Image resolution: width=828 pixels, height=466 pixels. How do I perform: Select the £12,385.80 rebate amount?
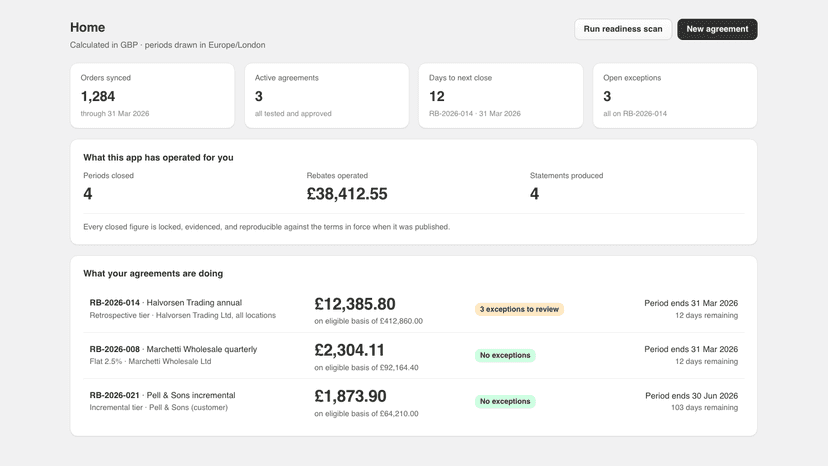tap(355, 304)
